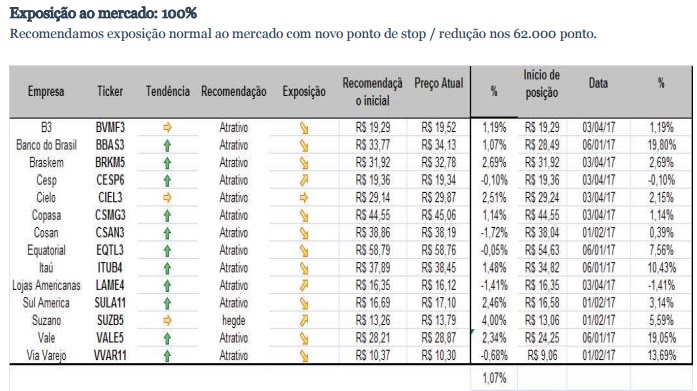Click the downward exposure arrow for Braskem

304,163
